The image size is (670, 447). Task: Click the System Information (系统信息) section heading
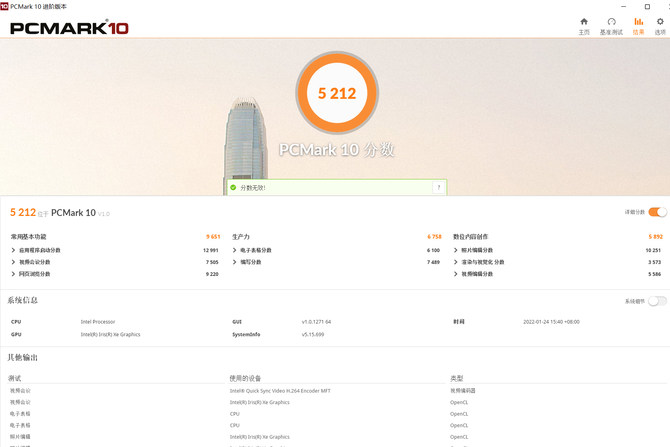23,300
